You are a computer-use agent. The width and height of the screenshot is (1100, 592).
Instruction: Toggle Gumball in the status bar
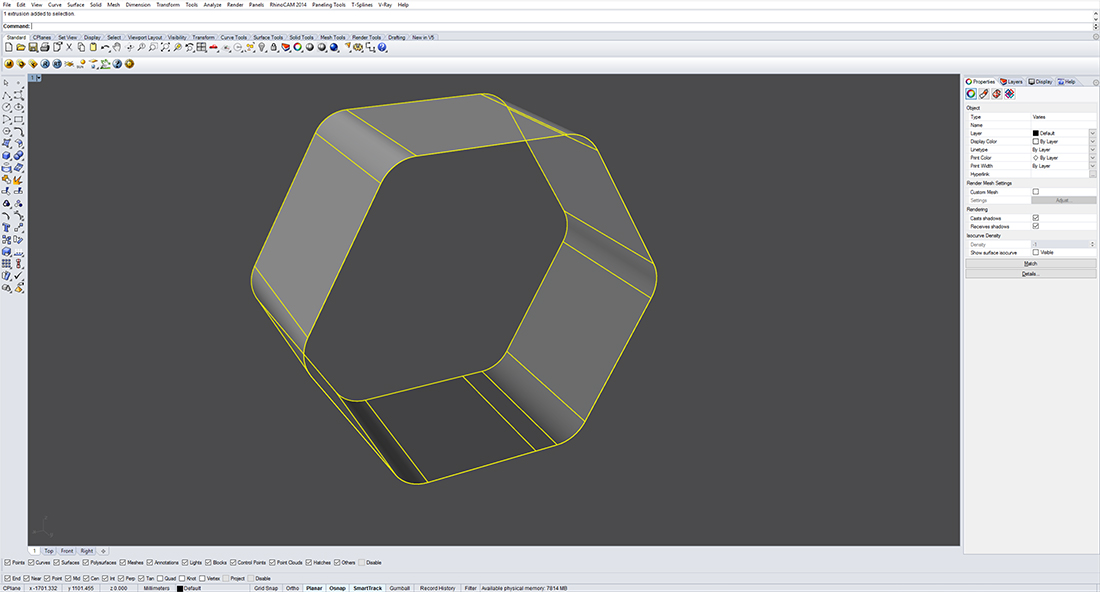(400, 588)
